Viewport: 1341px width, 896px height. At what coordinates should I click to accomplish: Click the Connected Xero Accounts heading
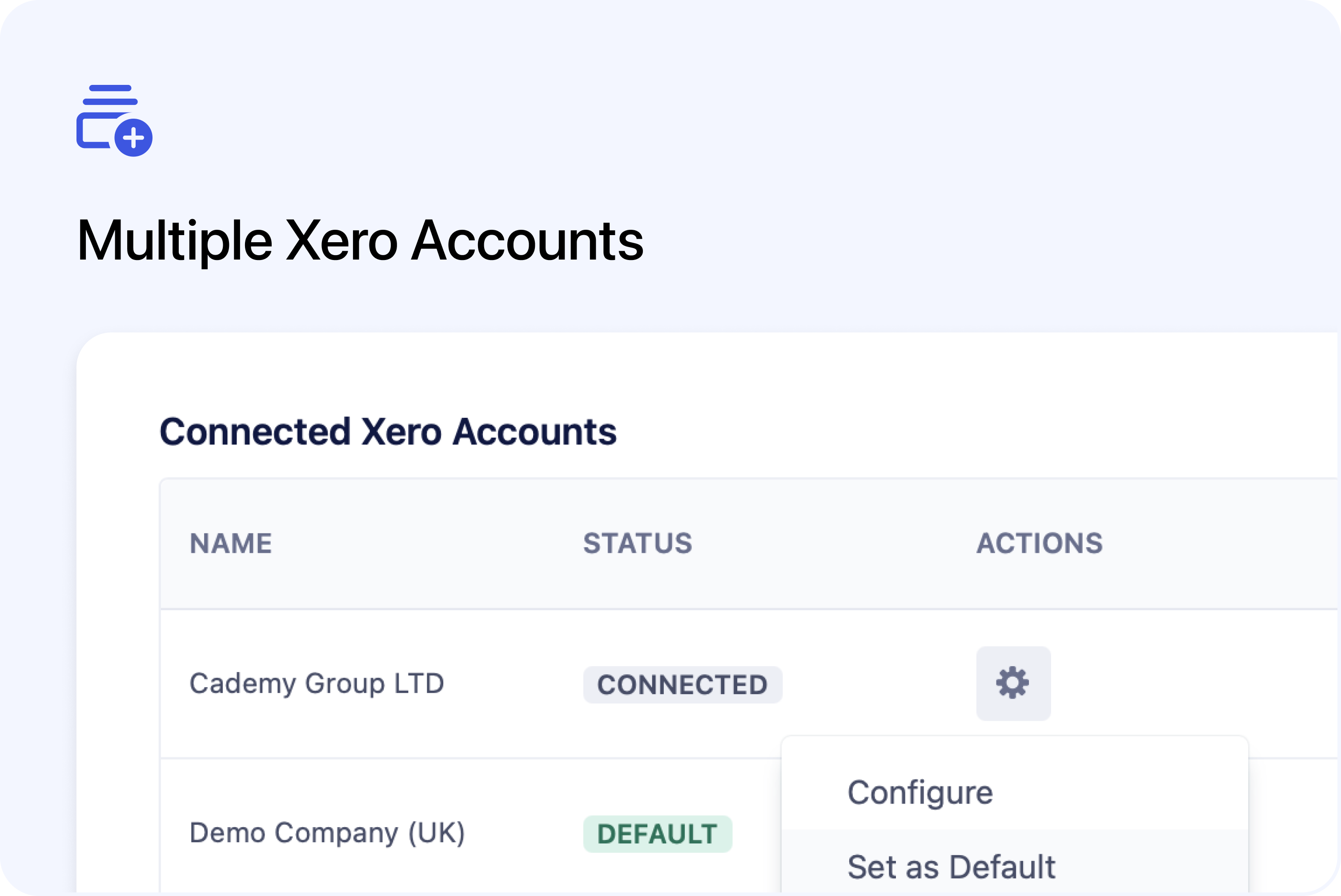388,432
